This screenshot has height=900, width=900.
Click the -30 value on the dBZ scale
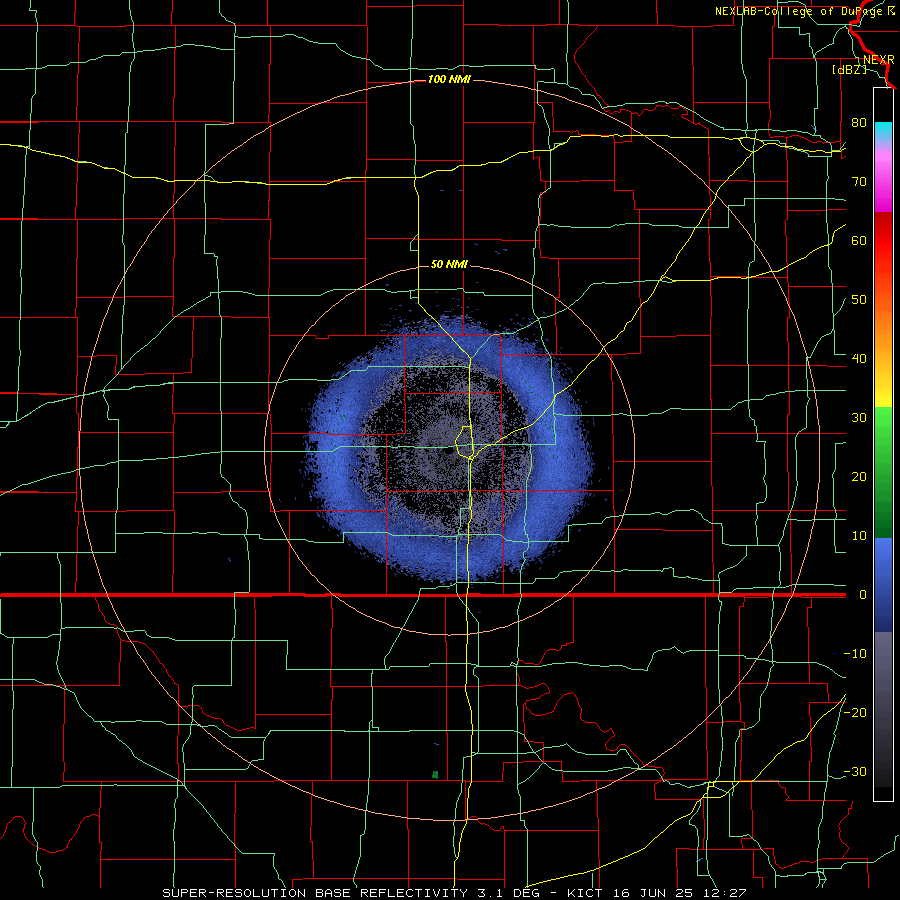(x=855, y=771)
